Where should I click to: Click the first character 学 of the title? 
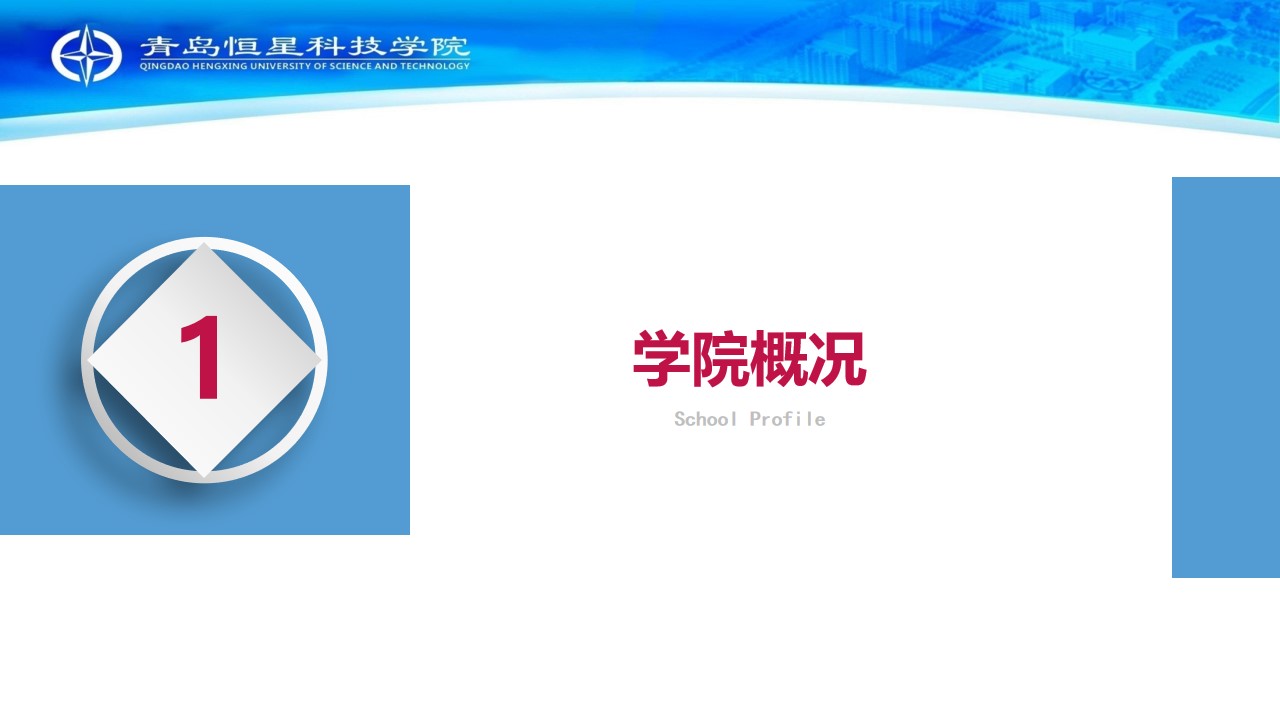click(662, 359)
